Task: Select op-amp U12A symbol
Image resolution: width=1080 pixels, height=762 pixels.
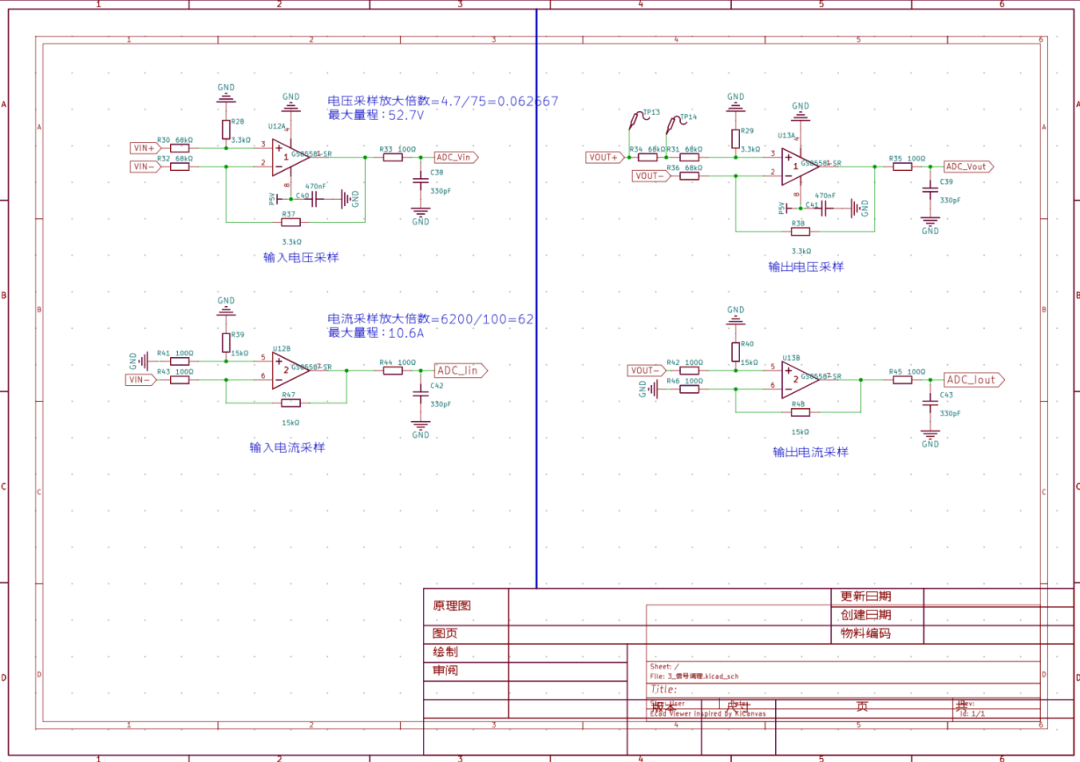Action: [x=289, y=157]
